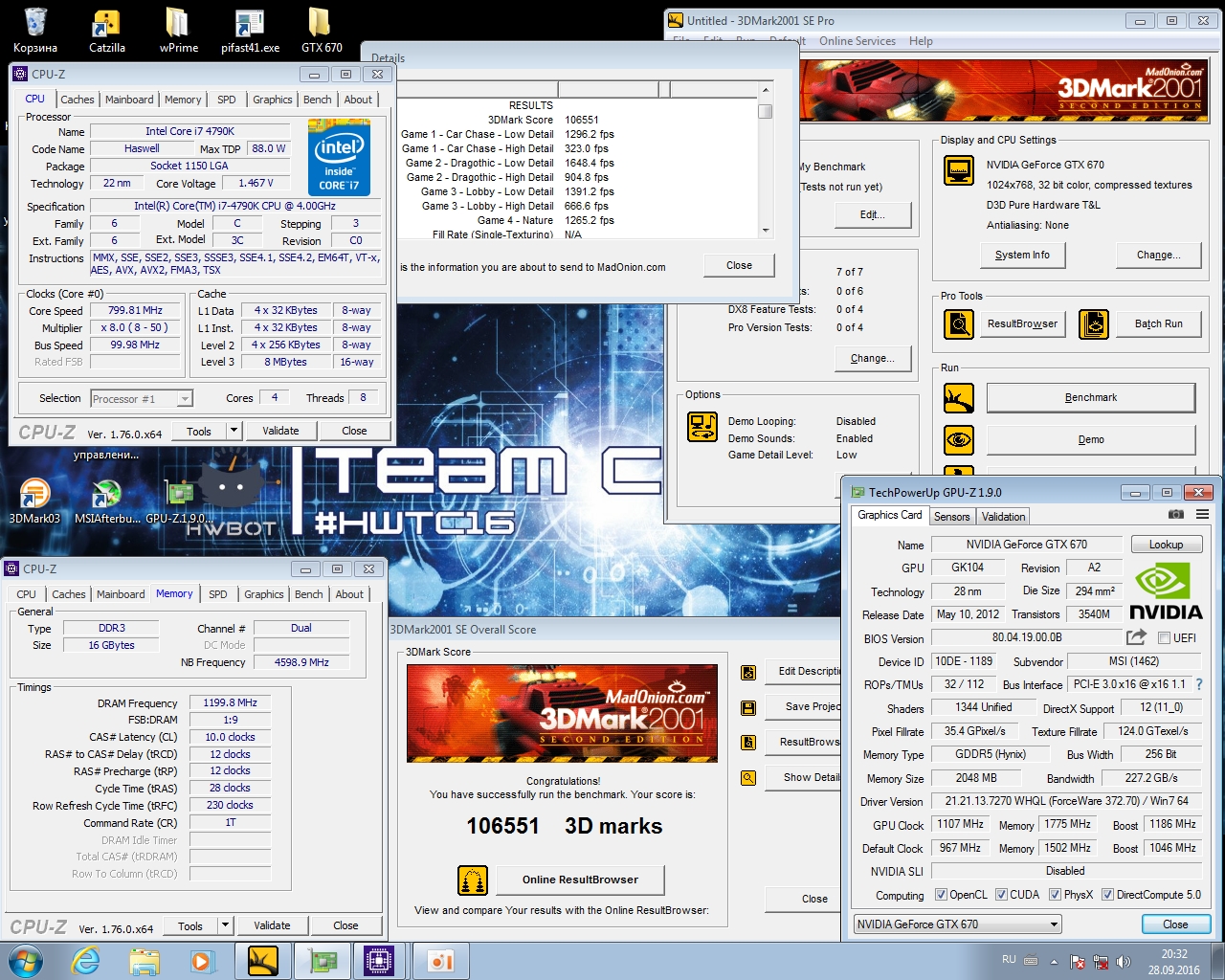Click the Save Project floppy icon

pos(748,707)
